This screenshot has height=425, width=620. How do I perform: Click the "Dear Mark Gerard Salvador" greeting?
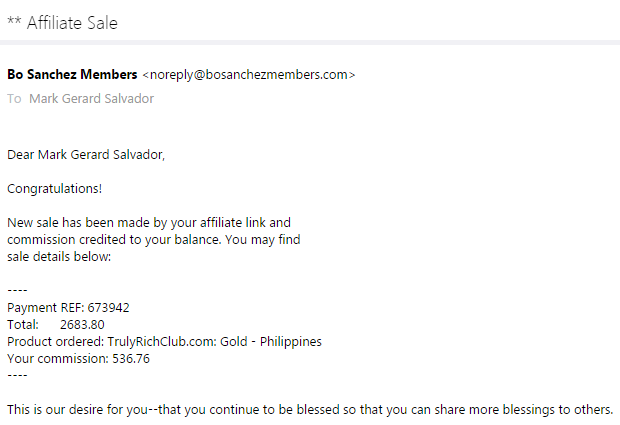86,155
